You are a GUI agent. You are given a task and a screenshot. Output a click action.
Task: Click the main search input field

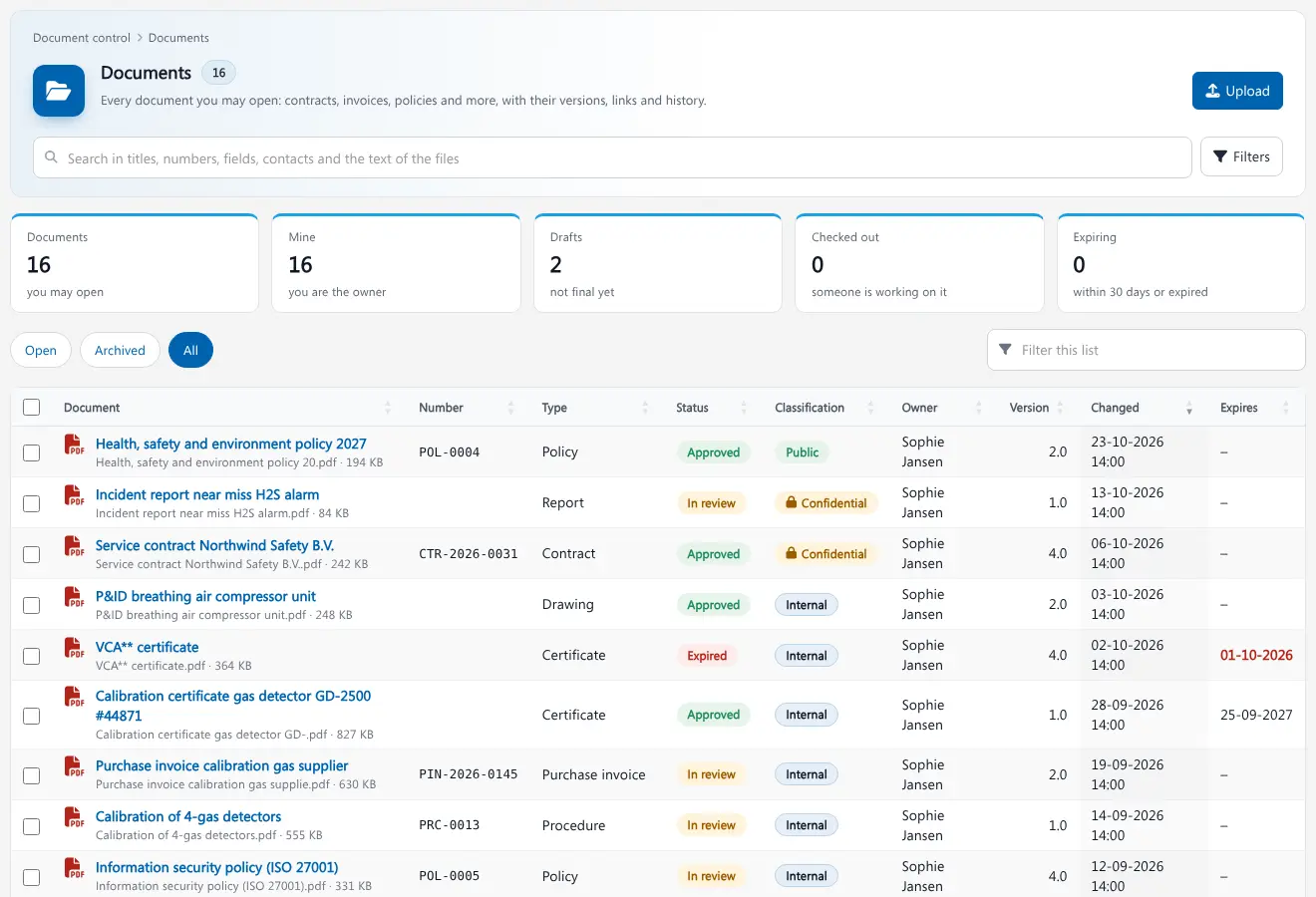coord(612,157)
